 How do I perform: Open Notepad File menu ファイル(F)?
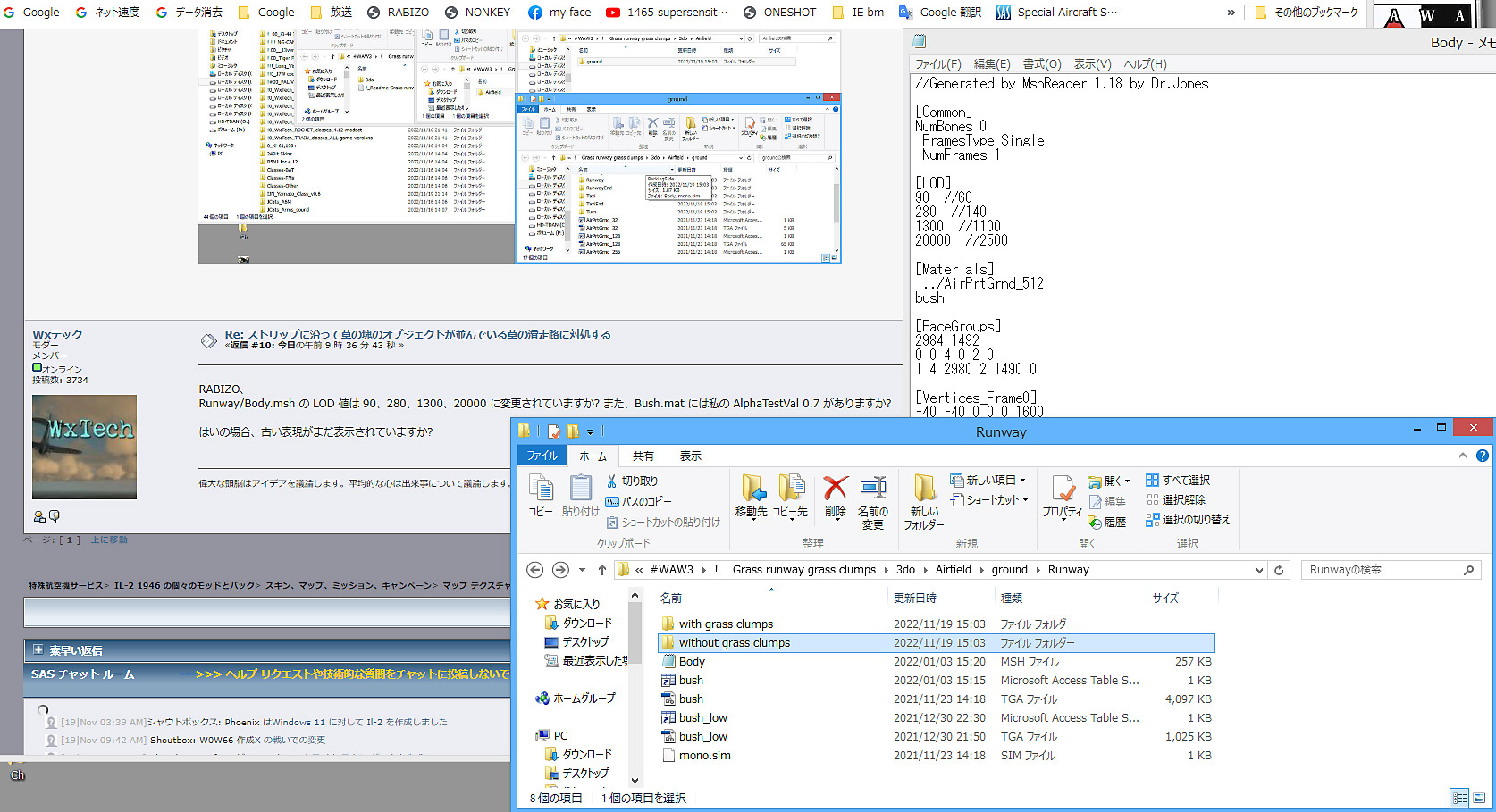pyautogui.click(x=938, y=64)
